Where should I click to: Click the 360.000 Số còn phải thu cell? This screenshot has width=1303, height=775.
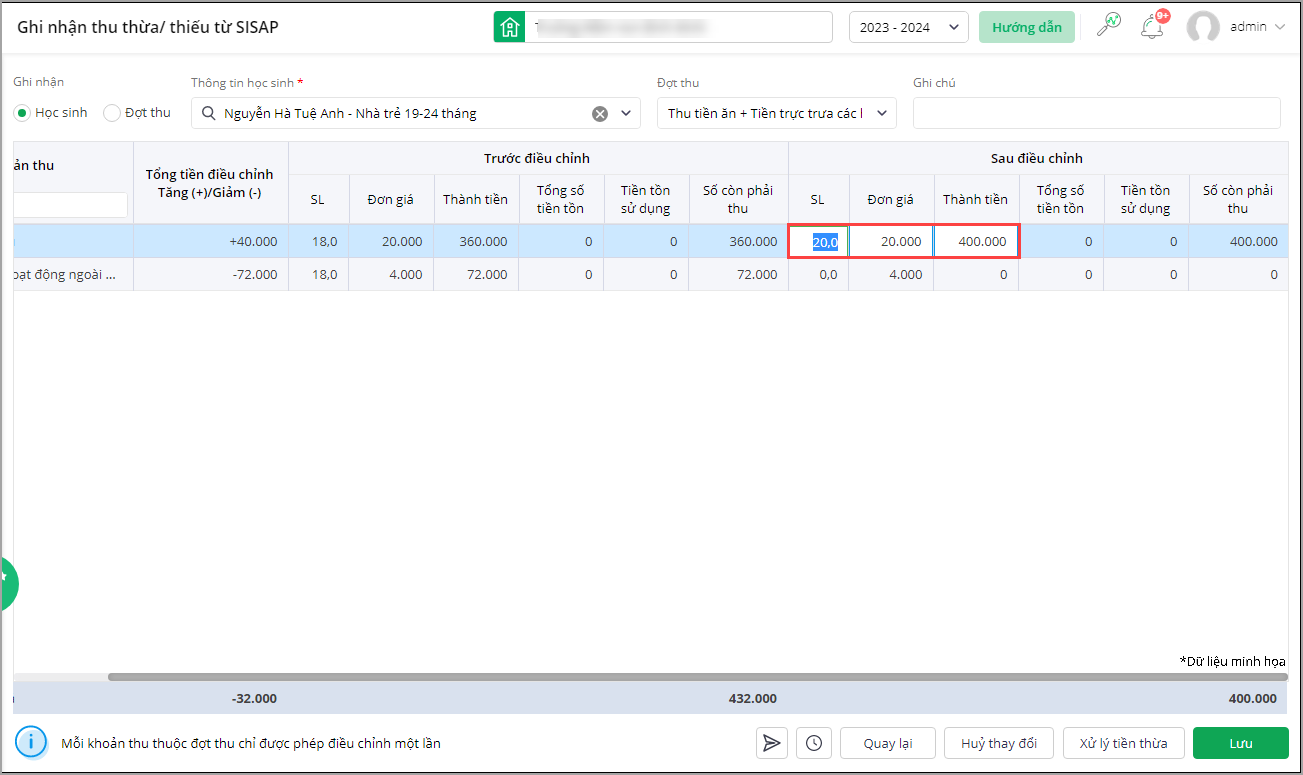pos(739,241)
